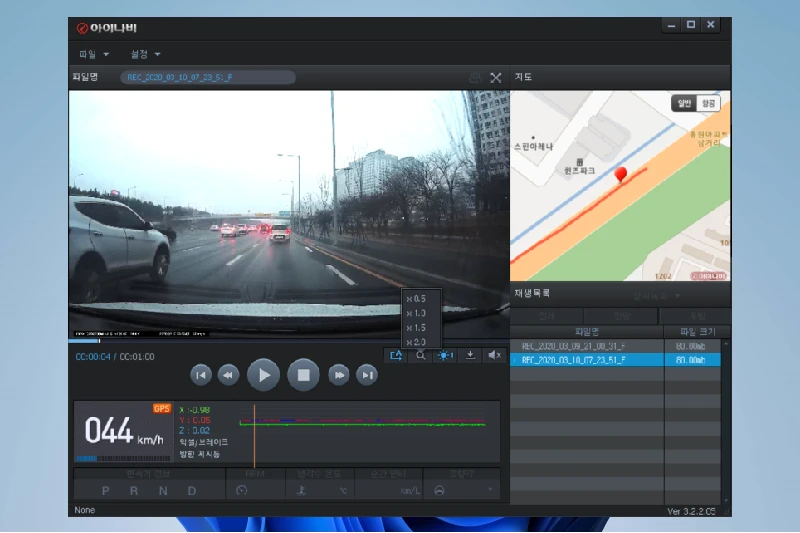The width and height of the screenshot is (800, 533).
Task: Skip to the previous file
Action: 201,375
